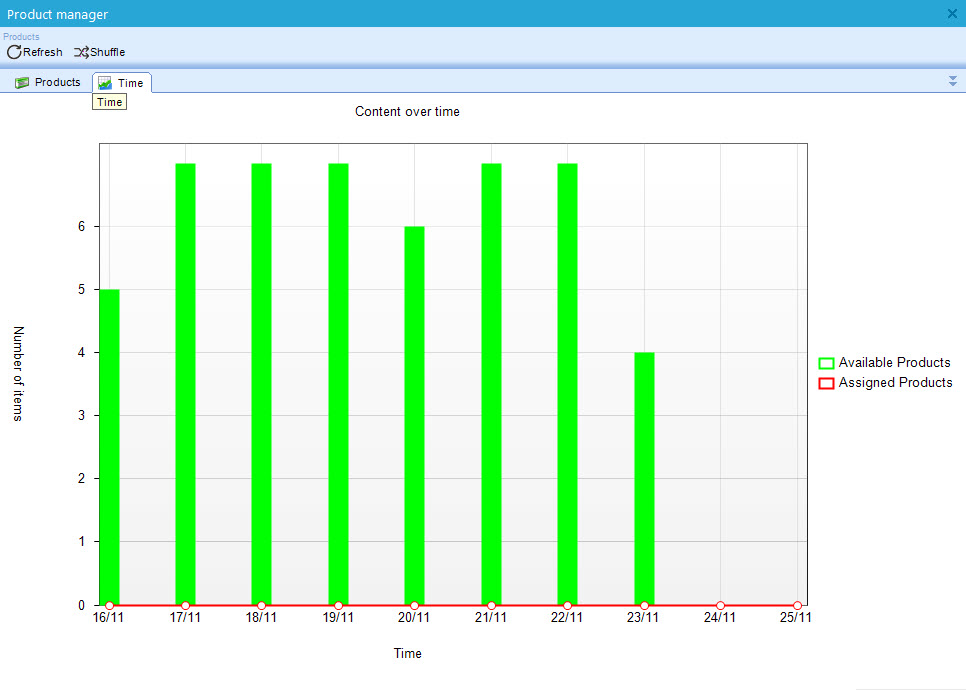Viewport: 966px width, 690px height.
Task: Click the green bar for 20/11
Action: [x=414, y=414]
